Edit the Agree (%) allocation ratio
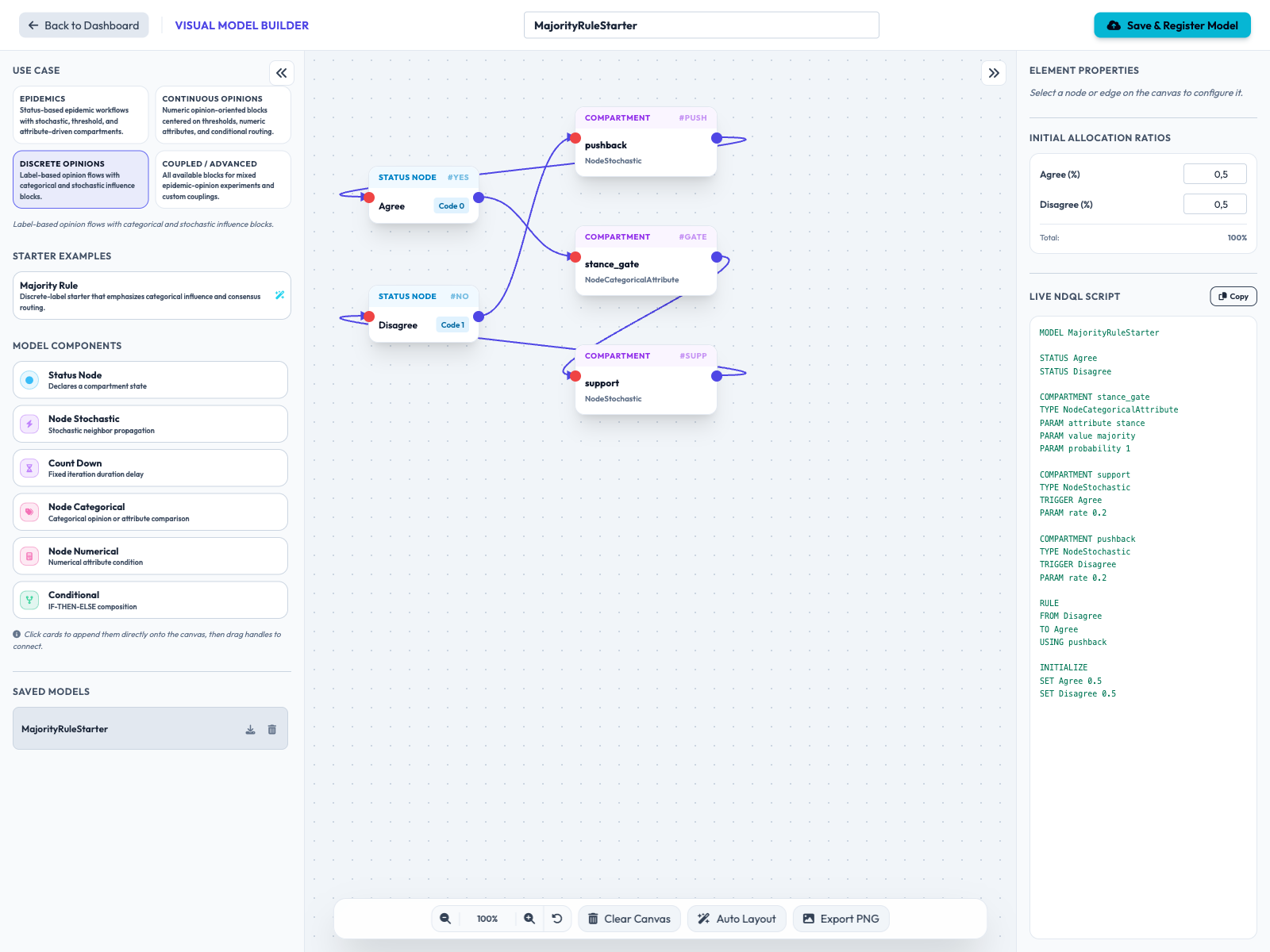This screenshot has height=952, width=1270. click(x=1215, y=175)
